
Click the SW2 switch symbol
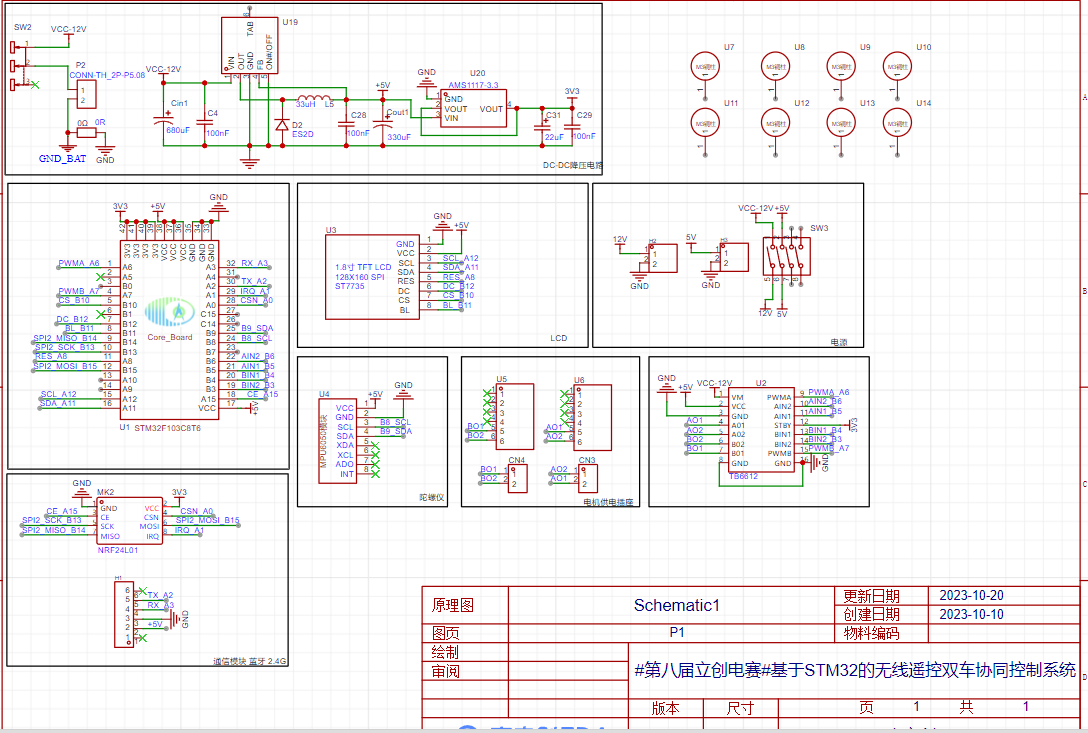18,66
